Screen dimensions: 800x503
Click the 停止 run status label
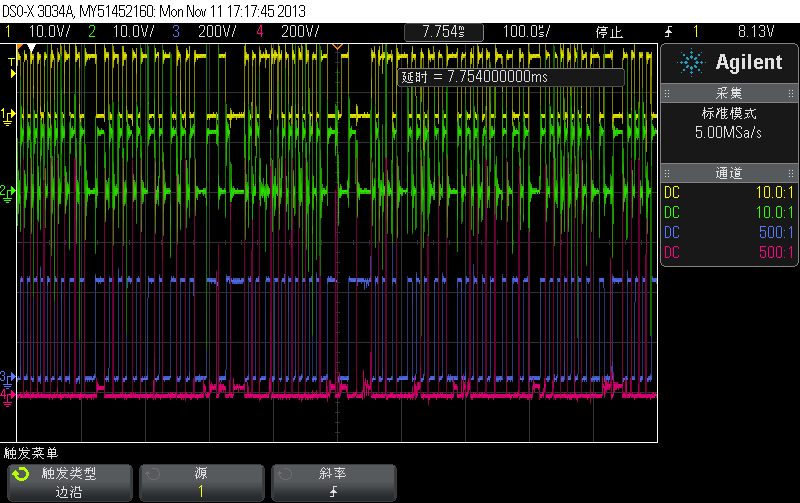point(608,32)
